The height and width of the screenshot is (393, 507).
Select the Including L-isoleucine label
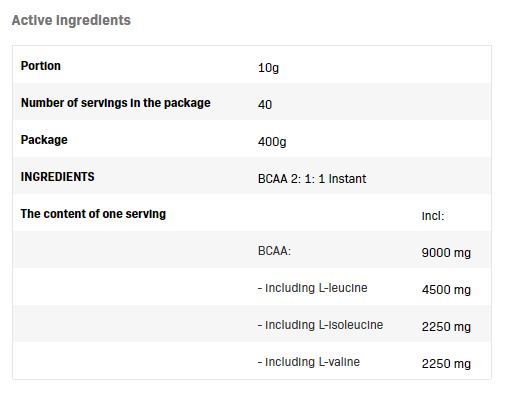coord(320,325)
